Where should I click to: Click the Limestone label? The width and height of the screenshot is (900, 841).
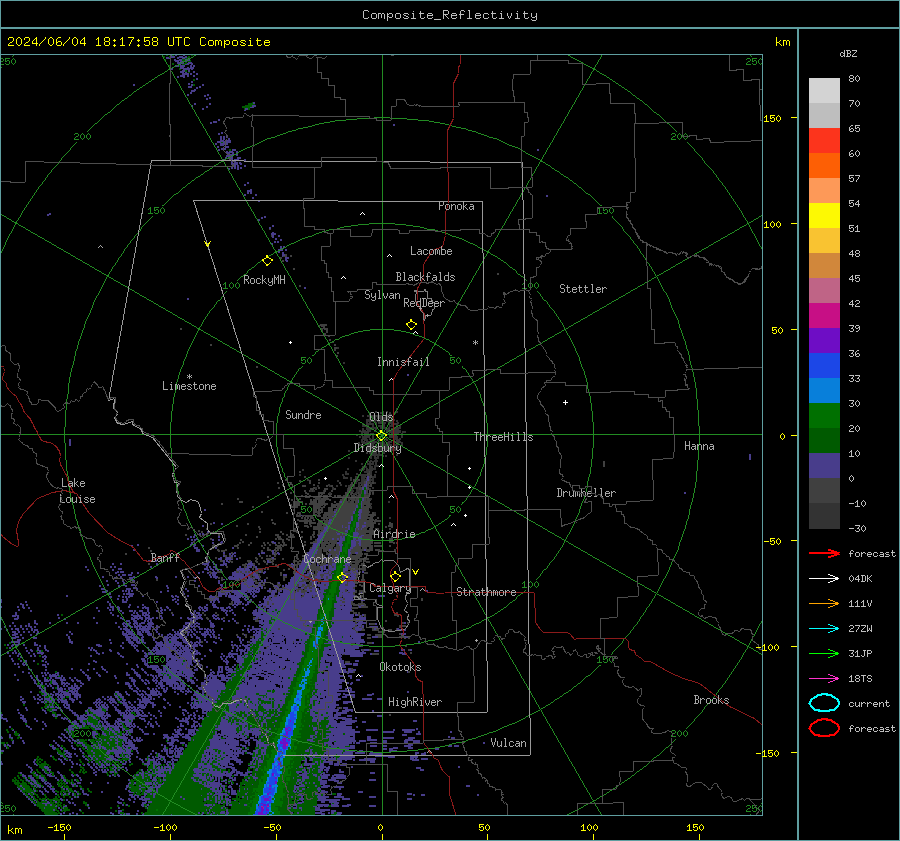tap(189, 386)
